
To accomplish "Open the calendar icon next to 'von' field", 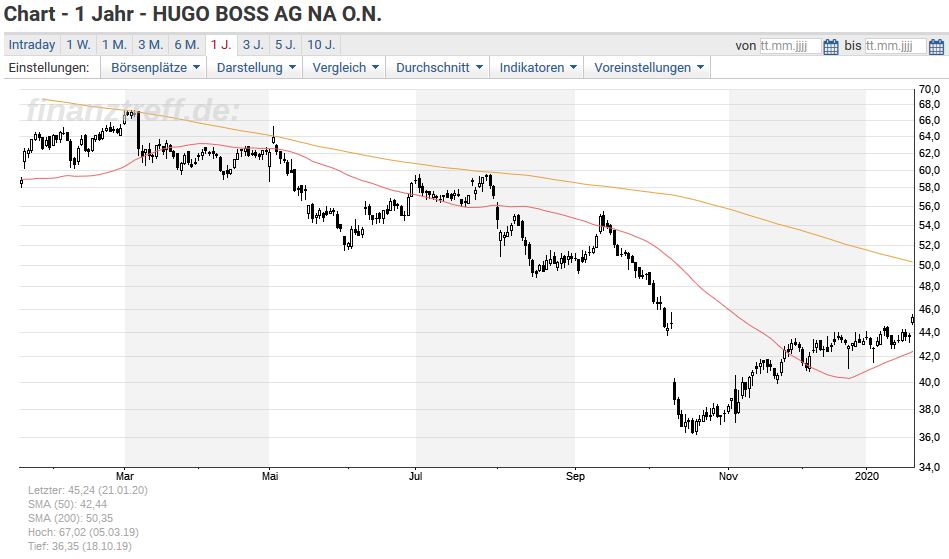I will pos(831,46).
